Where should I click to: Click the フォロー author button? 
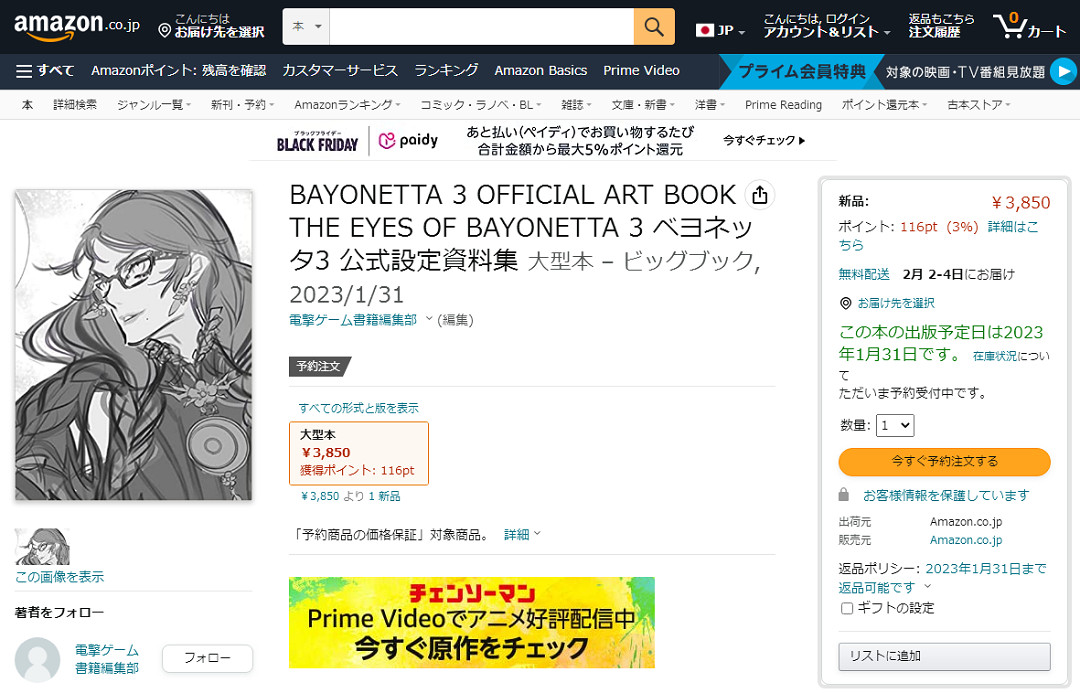(x=207, y=658)
